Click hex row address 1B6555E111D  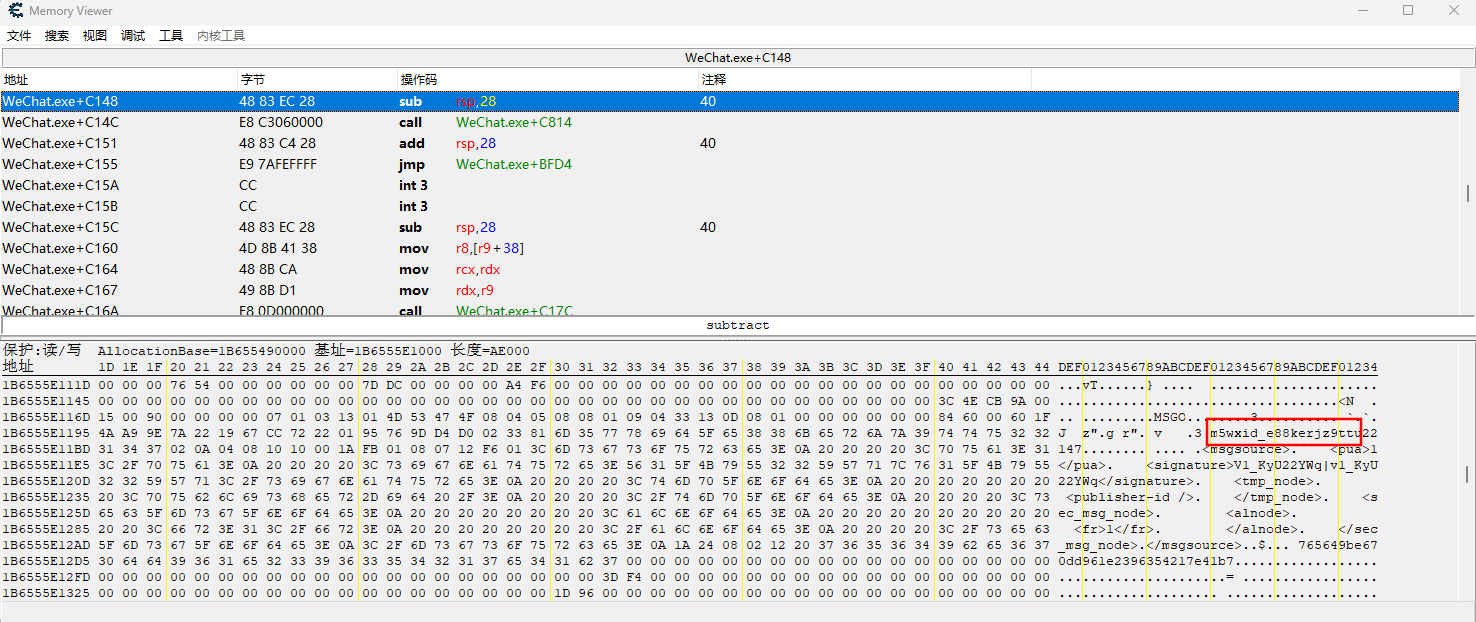click(x=46, y=385)
